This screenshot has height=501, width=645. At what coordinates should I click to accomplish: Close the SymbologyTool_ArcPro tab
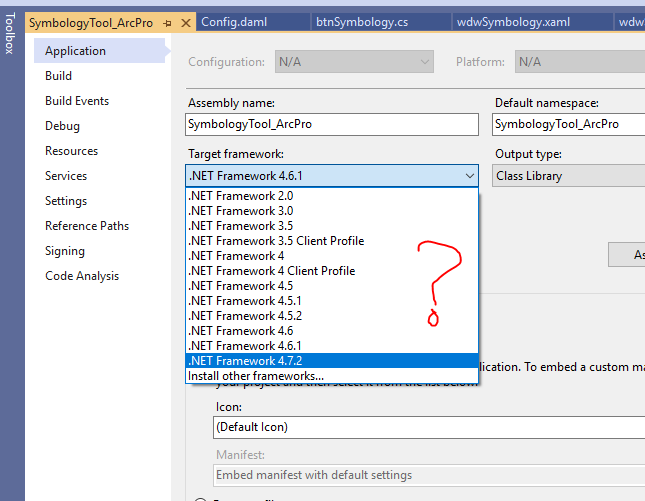186,23
